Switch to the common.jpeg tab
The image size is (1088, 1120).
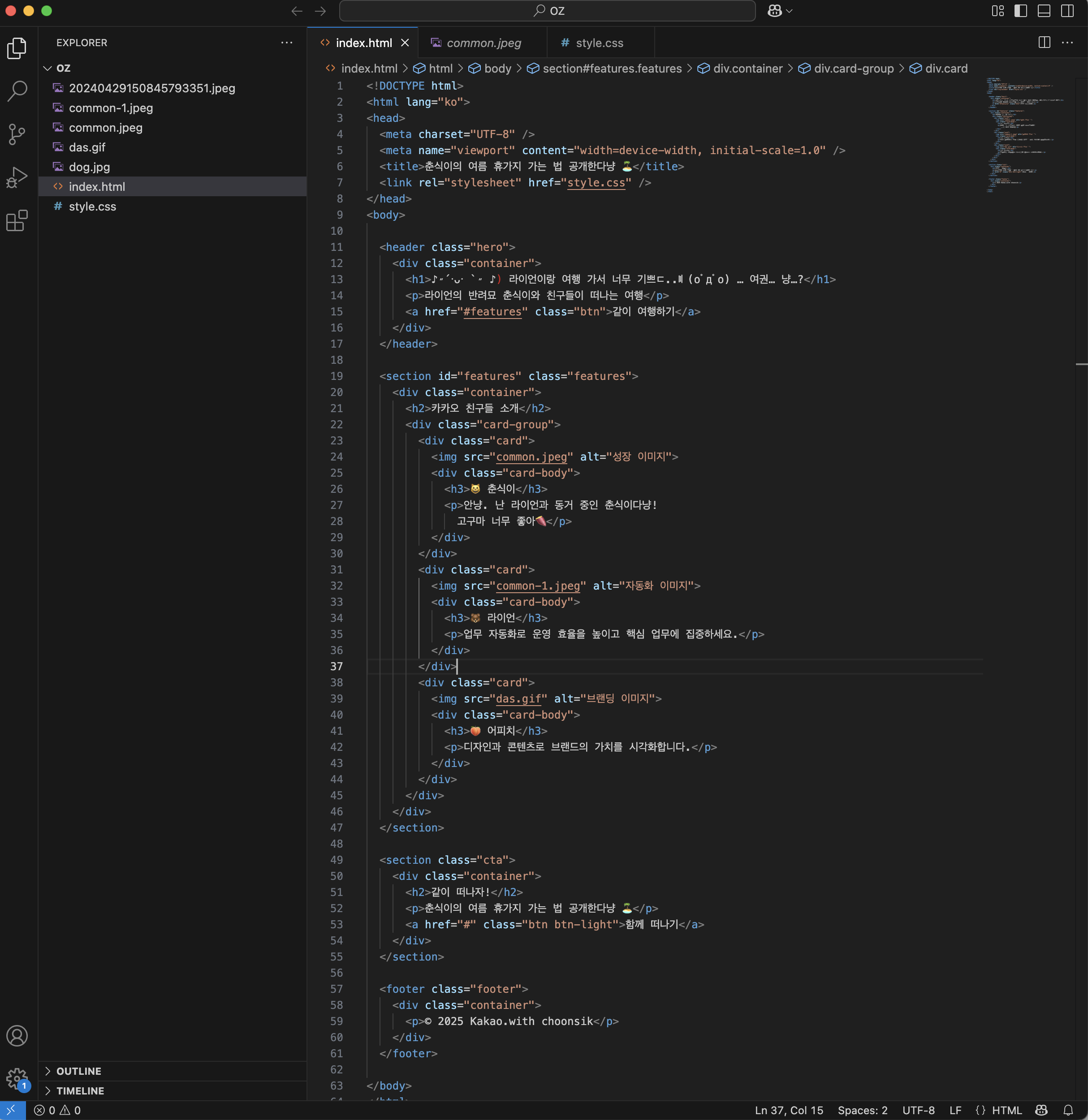pyautogui.click(x=483, y=43)
